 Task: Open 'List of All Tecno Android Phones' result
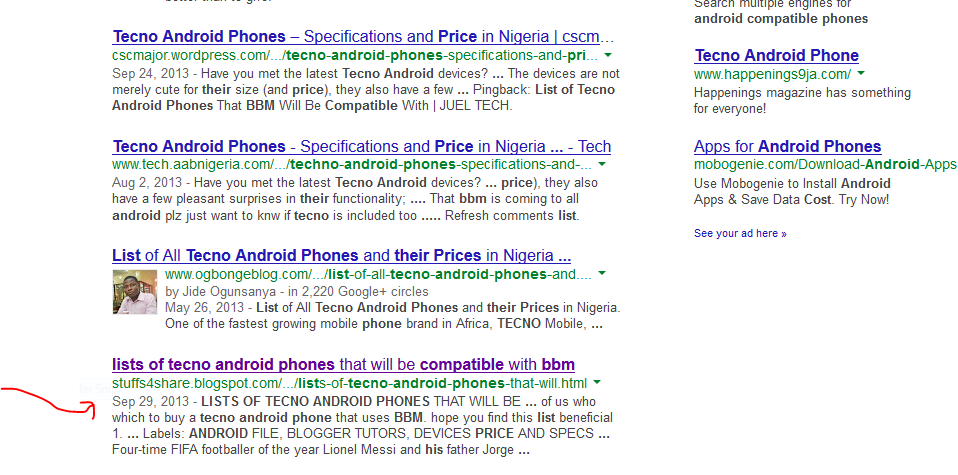342,256
